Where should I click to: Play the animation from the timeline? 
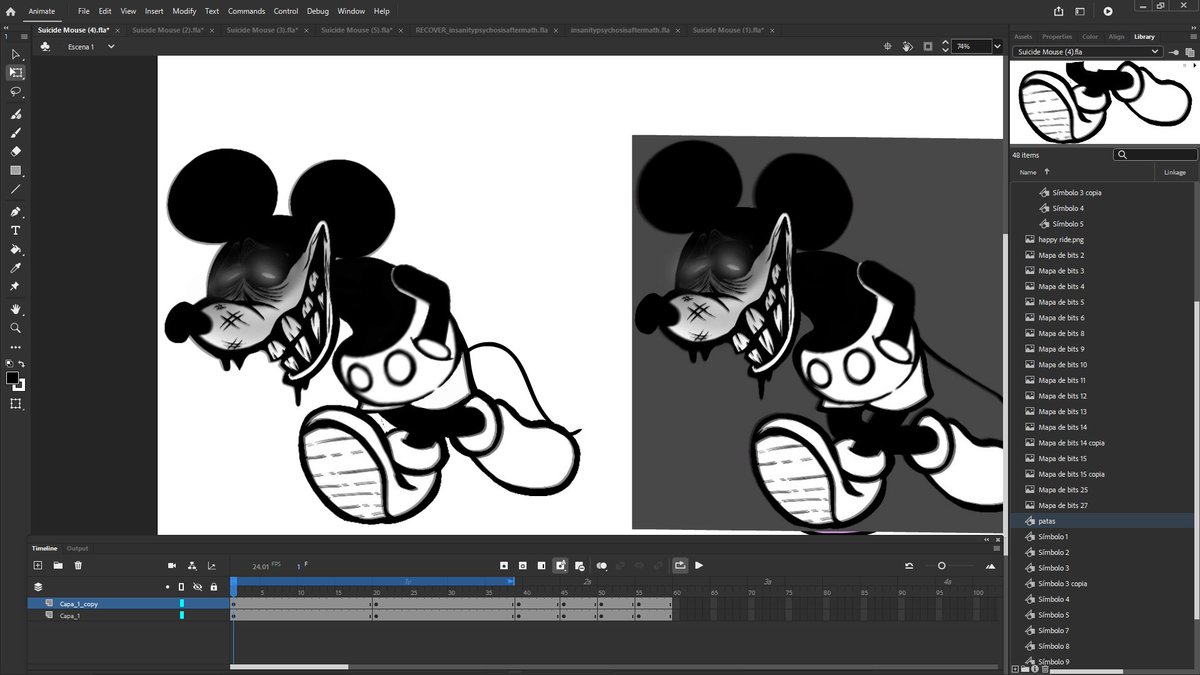click(700, 565)
